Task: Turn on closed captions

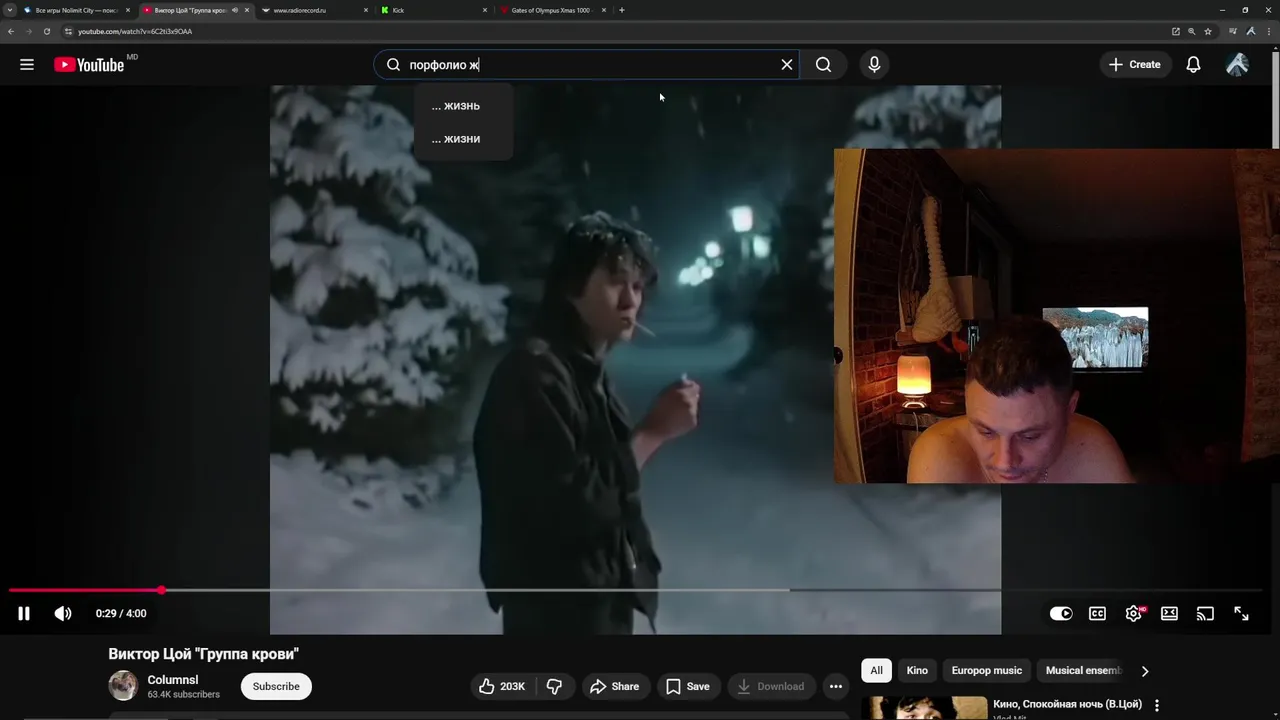Action: tap(1097, 614)
